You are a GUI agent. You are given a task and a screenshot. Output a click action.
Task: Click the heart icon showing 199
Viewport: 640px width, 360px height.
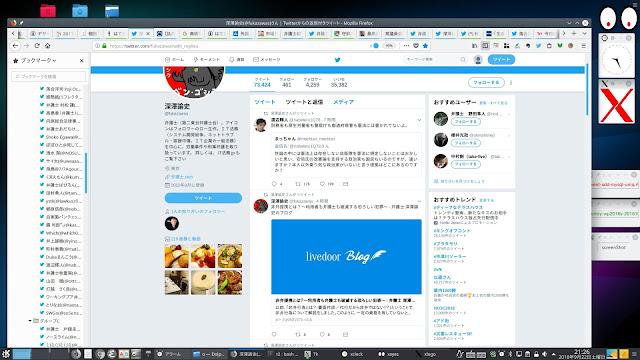(x=322, y=184)
